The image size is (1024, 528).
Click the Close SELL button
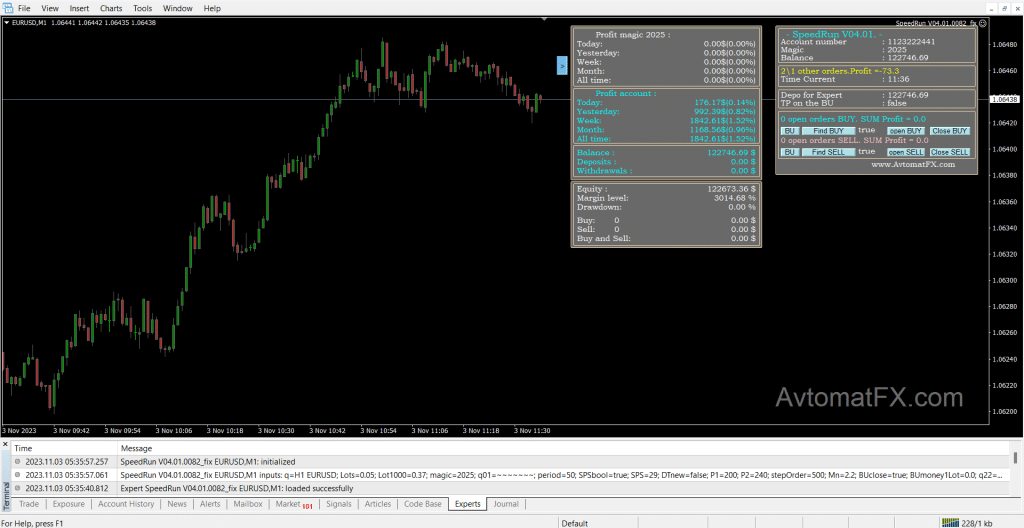[x=950, y=152]
